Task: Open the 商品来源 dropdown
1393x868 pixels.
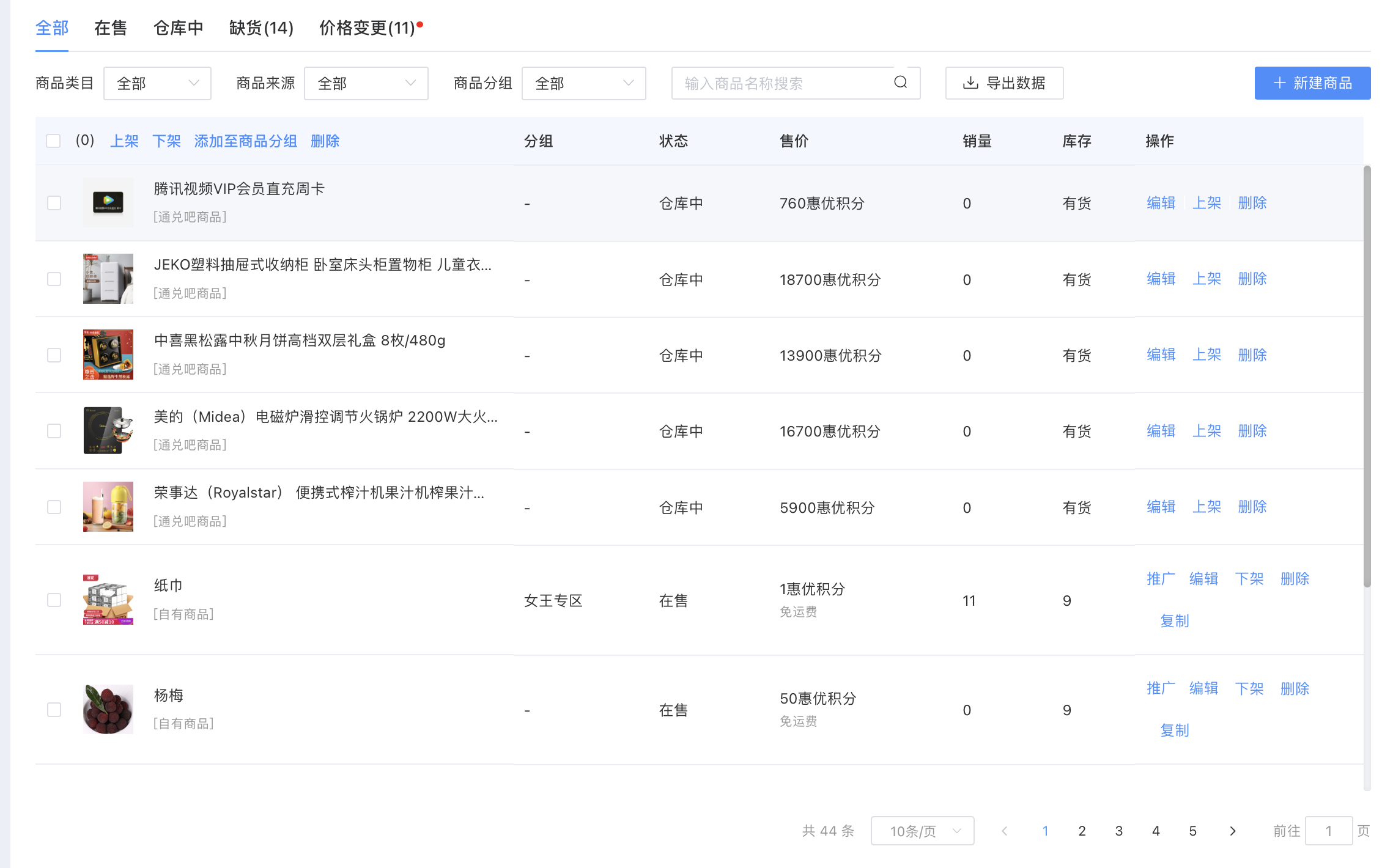Action: click(366, 83)
